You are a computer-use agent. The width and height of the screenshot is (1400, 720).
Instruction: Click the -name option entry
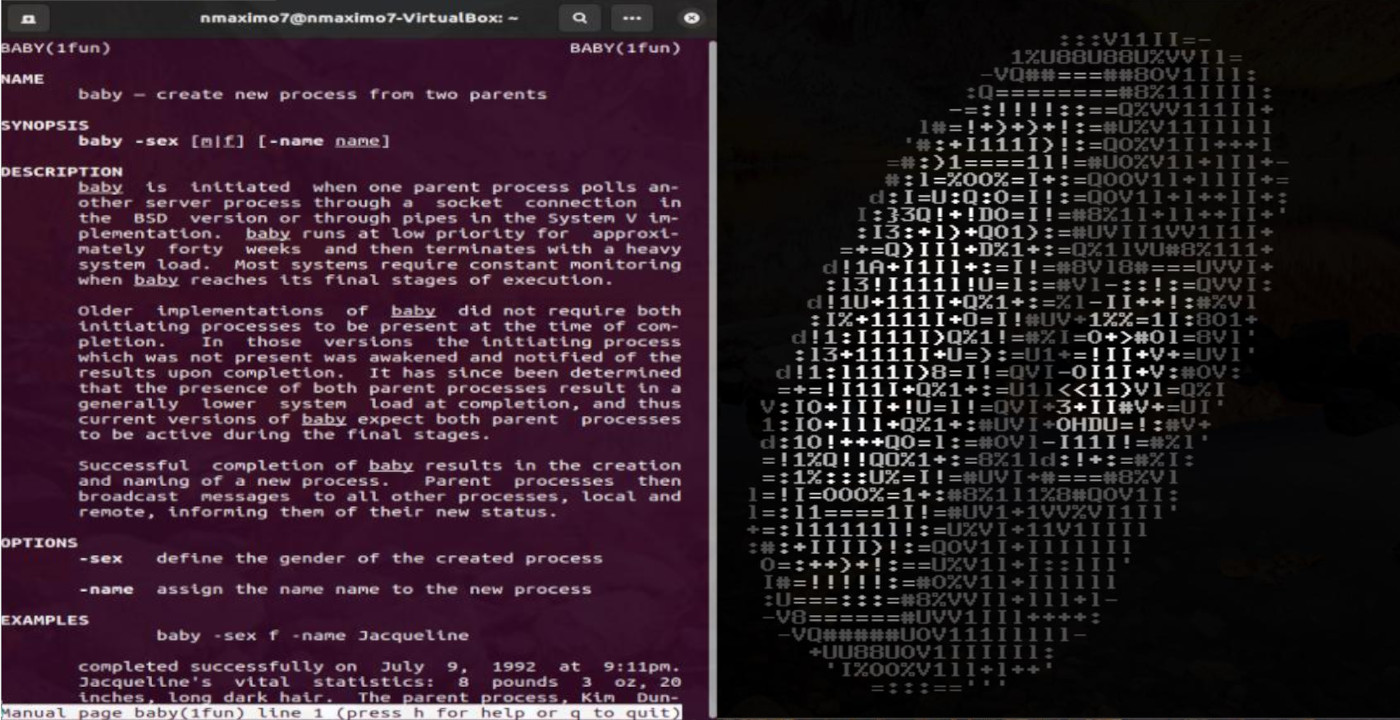105,589
